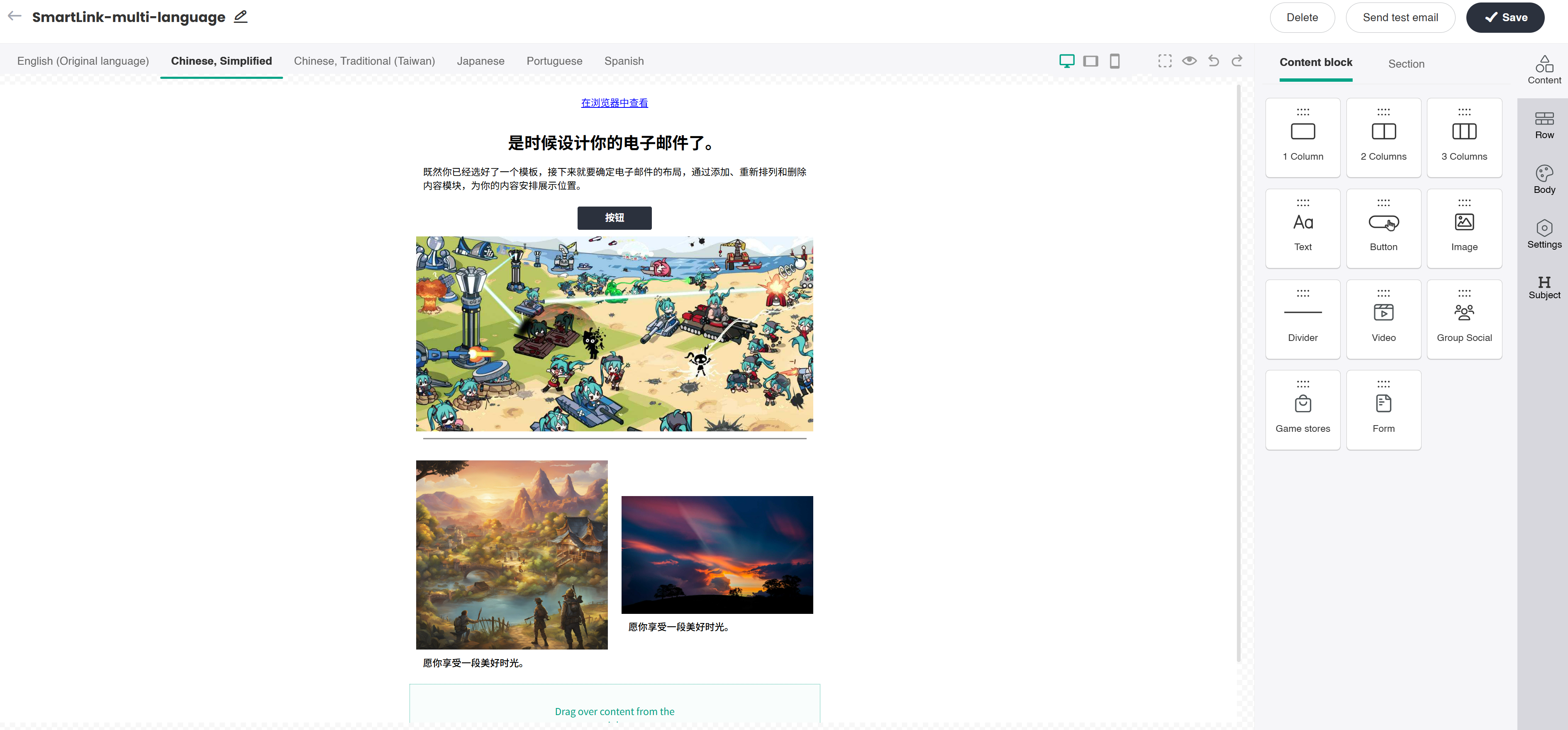Open the Body panel in sidebar

point(1544,179)
